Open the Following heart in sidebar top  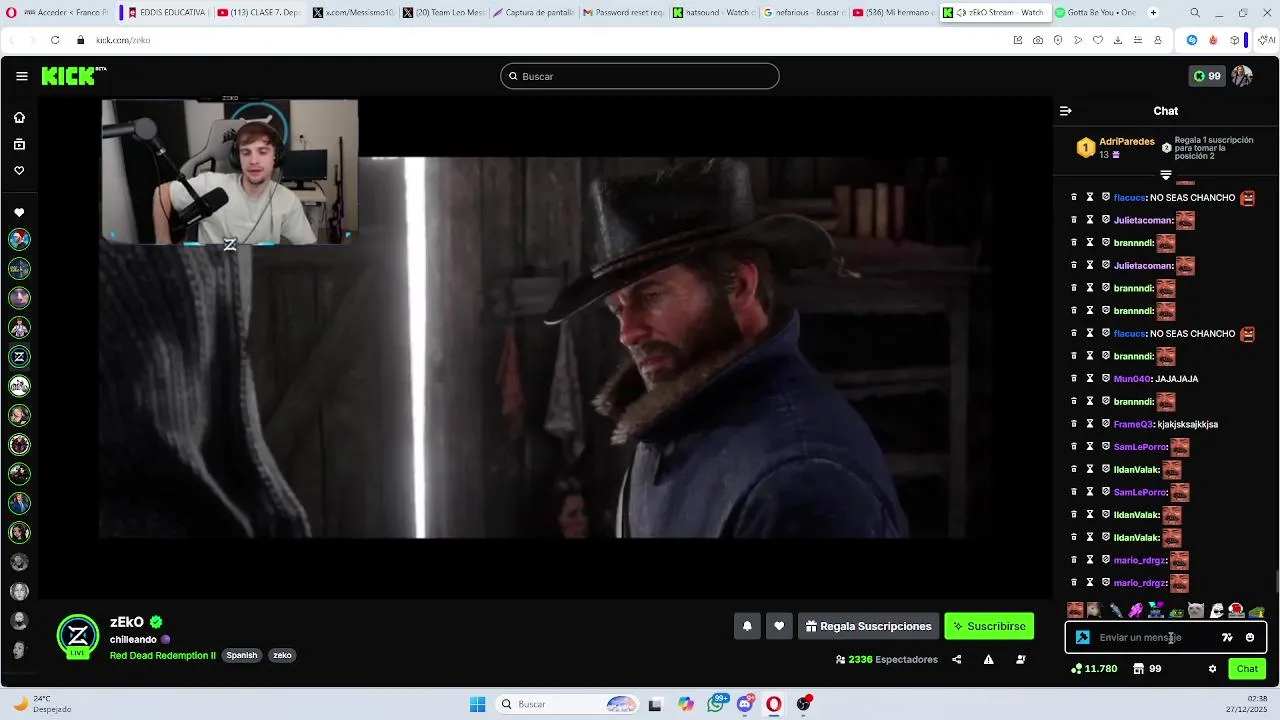click(x=19, y=170)
